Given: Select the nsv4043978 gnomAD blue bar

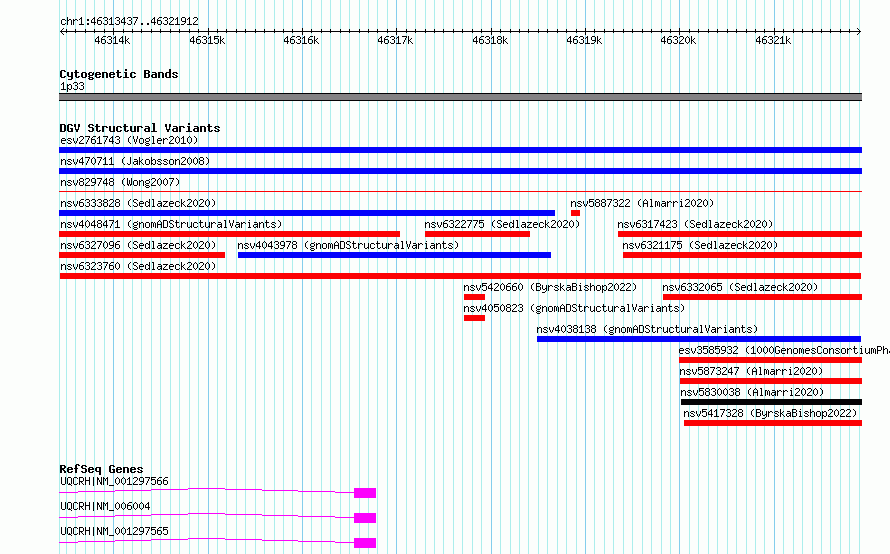Looking at the screenshot, I should 394,255.
